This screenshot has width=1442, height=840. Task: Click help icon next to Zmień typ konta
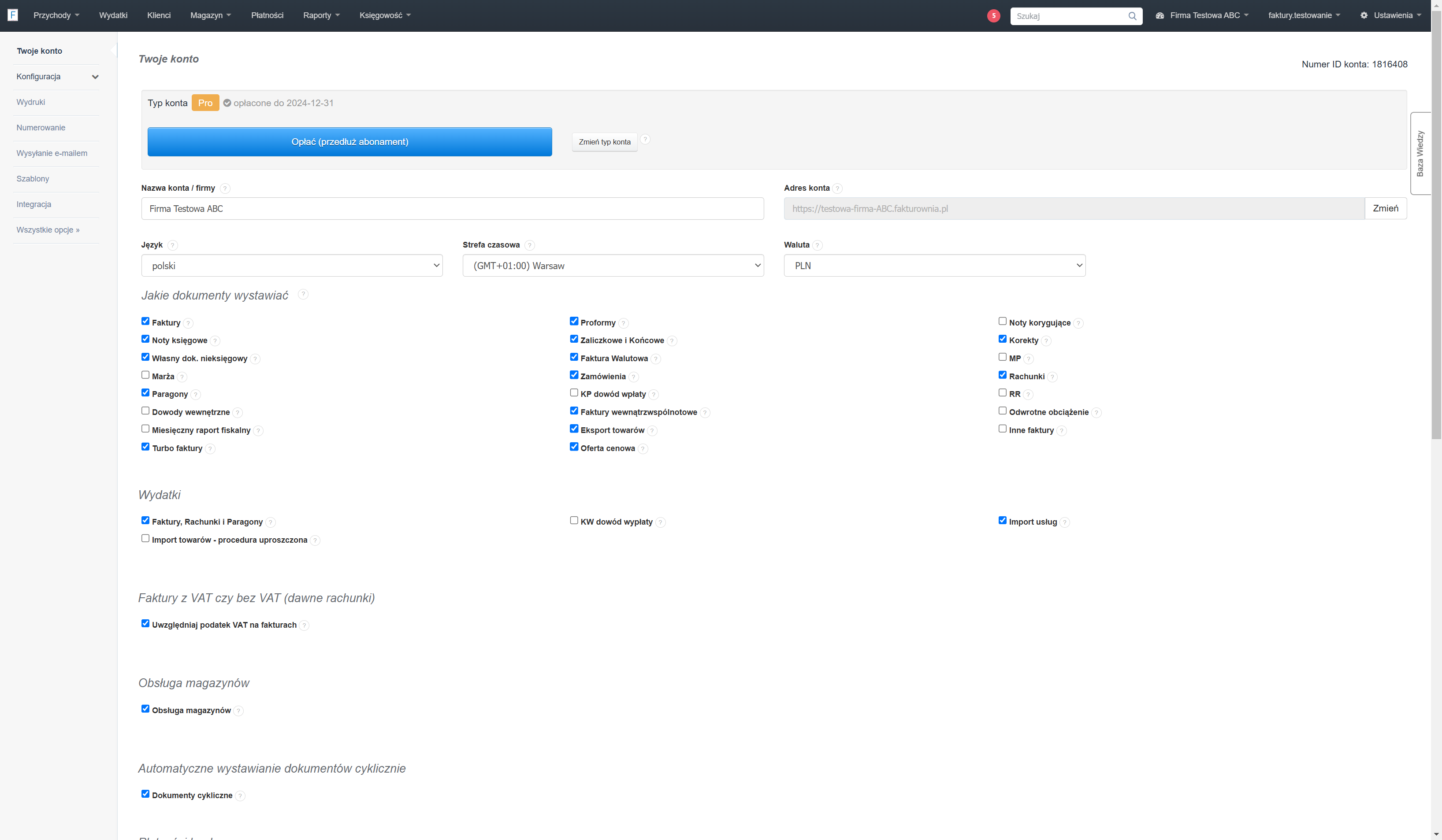click(x=645, y=140)
